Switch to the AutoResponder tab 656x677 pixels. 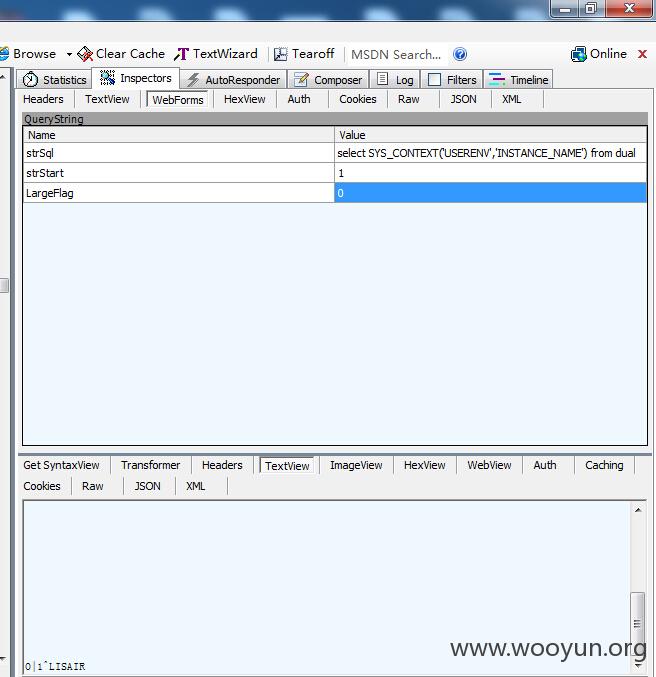tap(234, 79)
